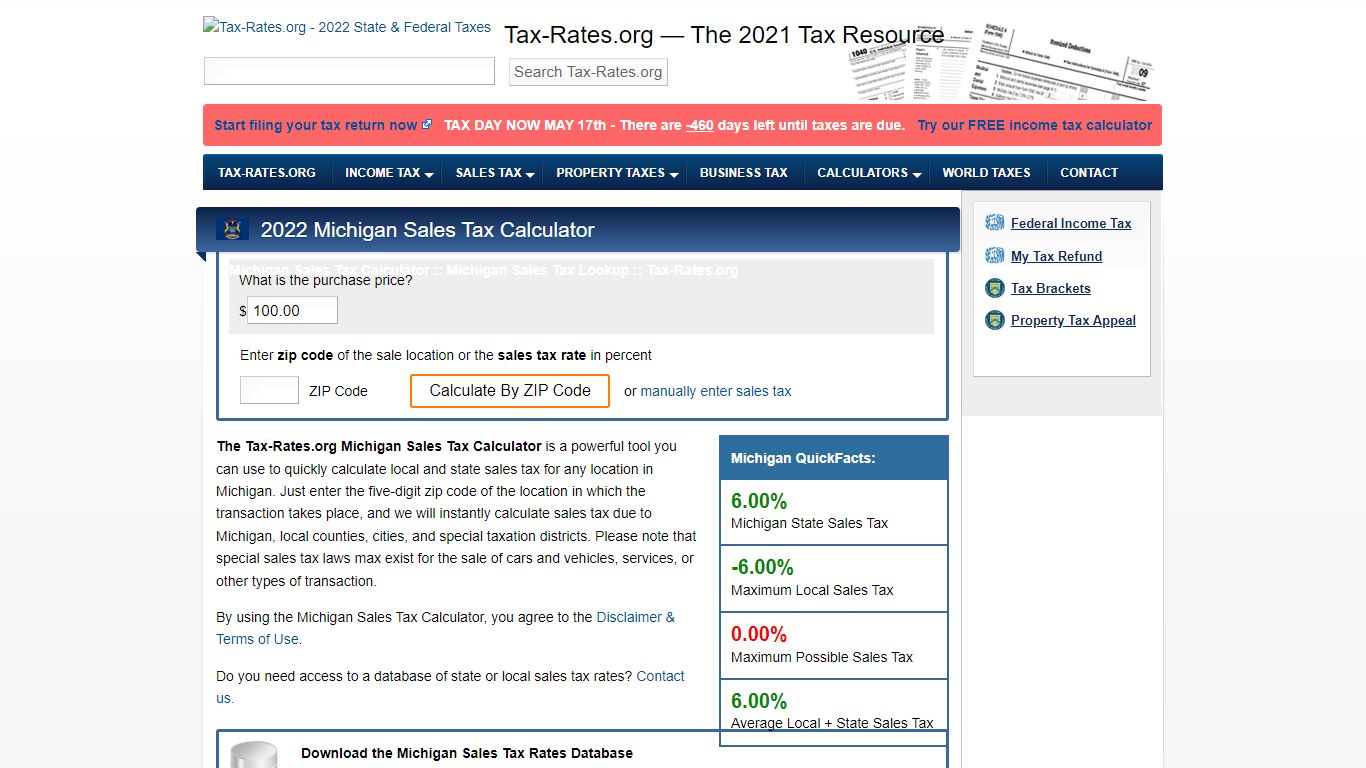Image resolution: width=1366 pixels, height=768 pixels.
Task: Click the Property Tax Appeal seal icon
Action: (x=994, y=320)
